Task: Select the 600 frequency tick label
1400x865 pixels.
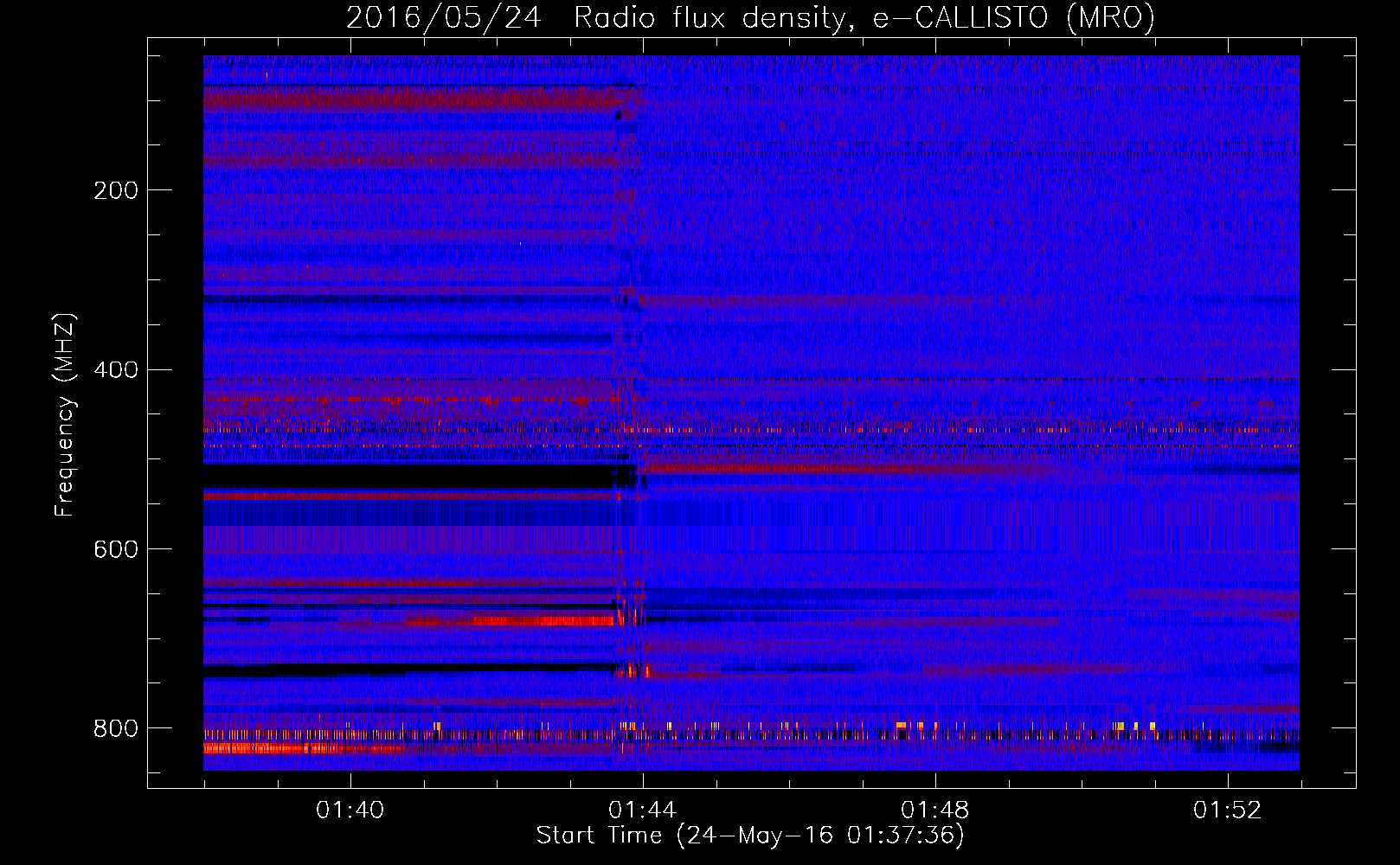Action: (x=116, y=550)
